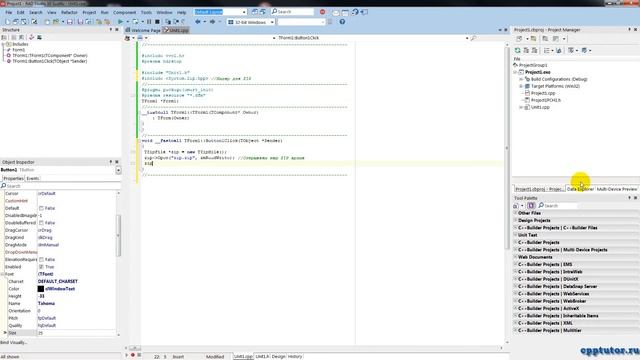
Task: Open the 32-bit Windows platform dropdown
Action: pos(272,22)
